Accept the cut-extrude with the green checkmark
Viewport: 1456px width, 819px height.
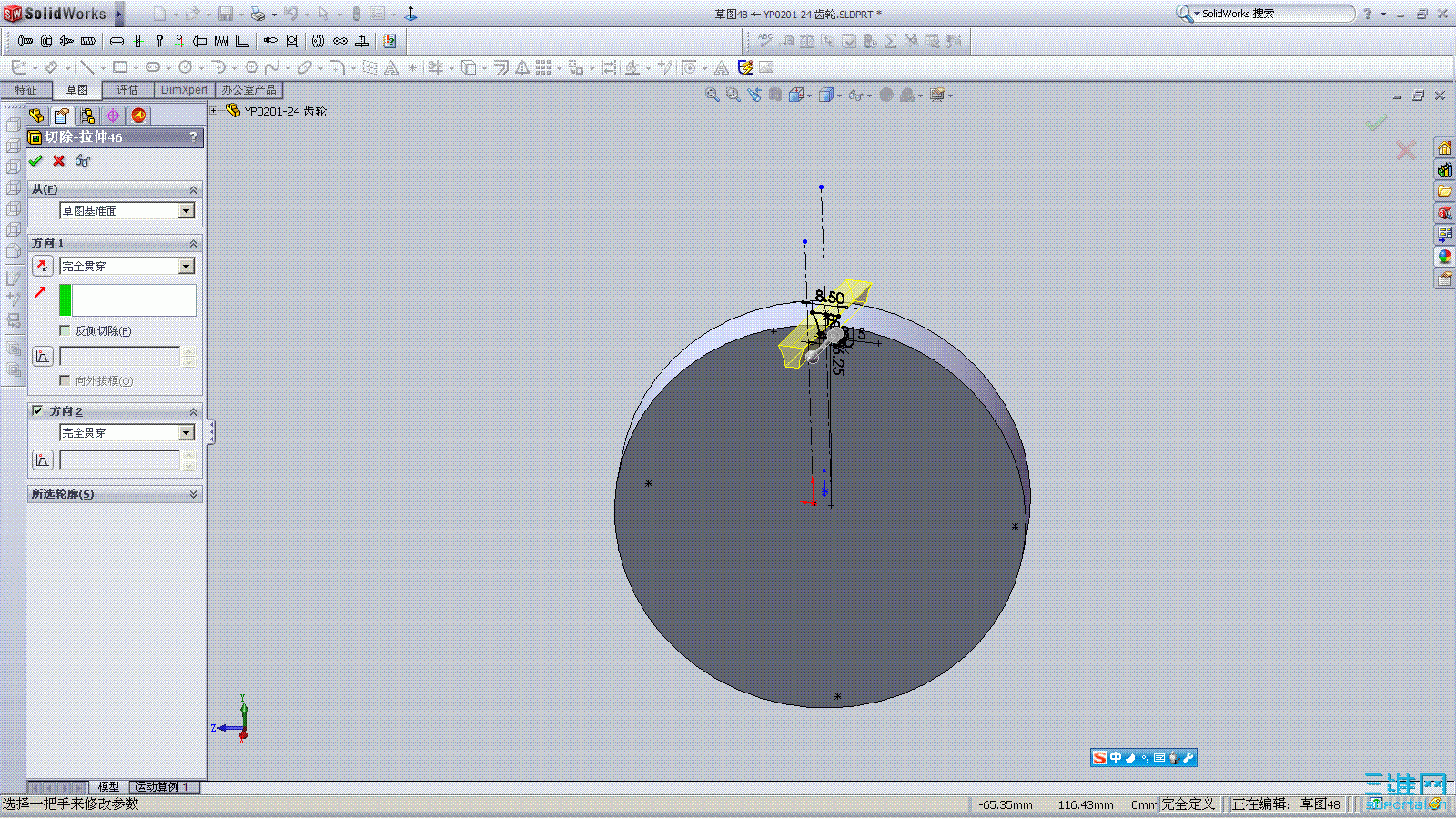pyautogui.click(x=35, y=161)
